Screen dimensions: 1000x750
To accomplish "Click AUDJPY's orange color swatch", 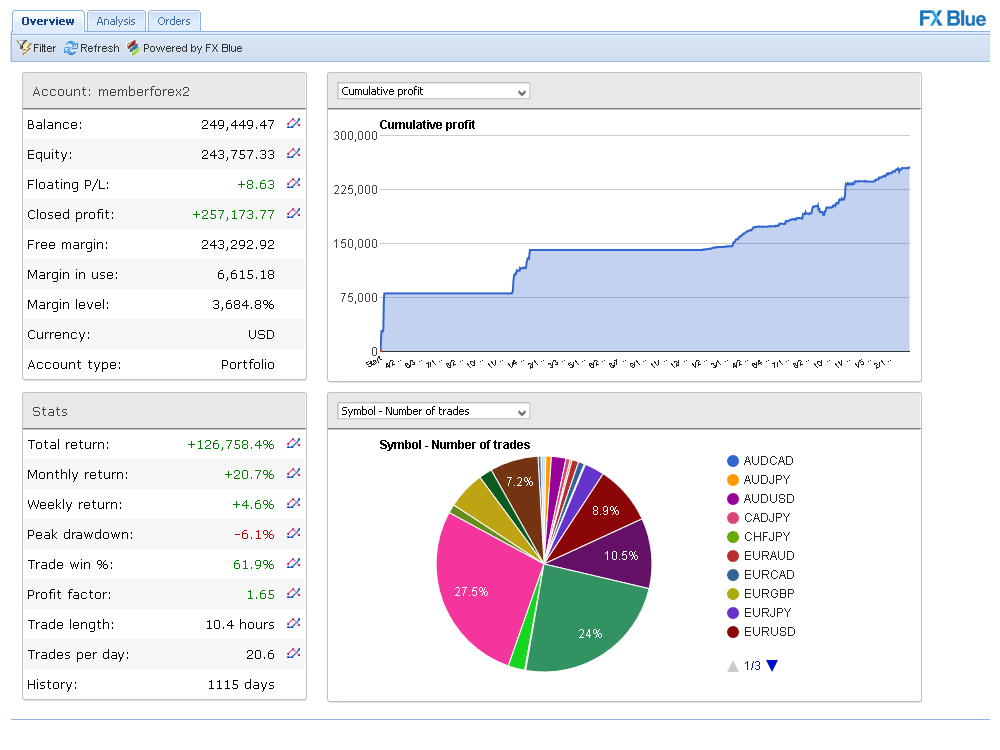I will [x=731, y=480].
